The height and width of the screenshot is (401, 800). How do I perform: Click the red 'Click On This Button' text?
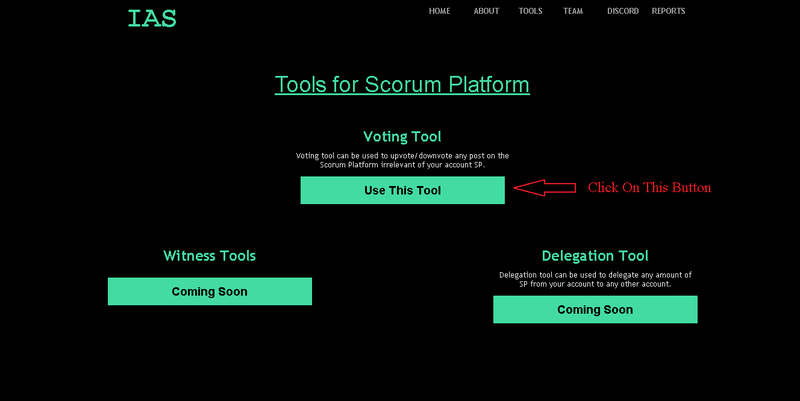click(x=649, y=188)
